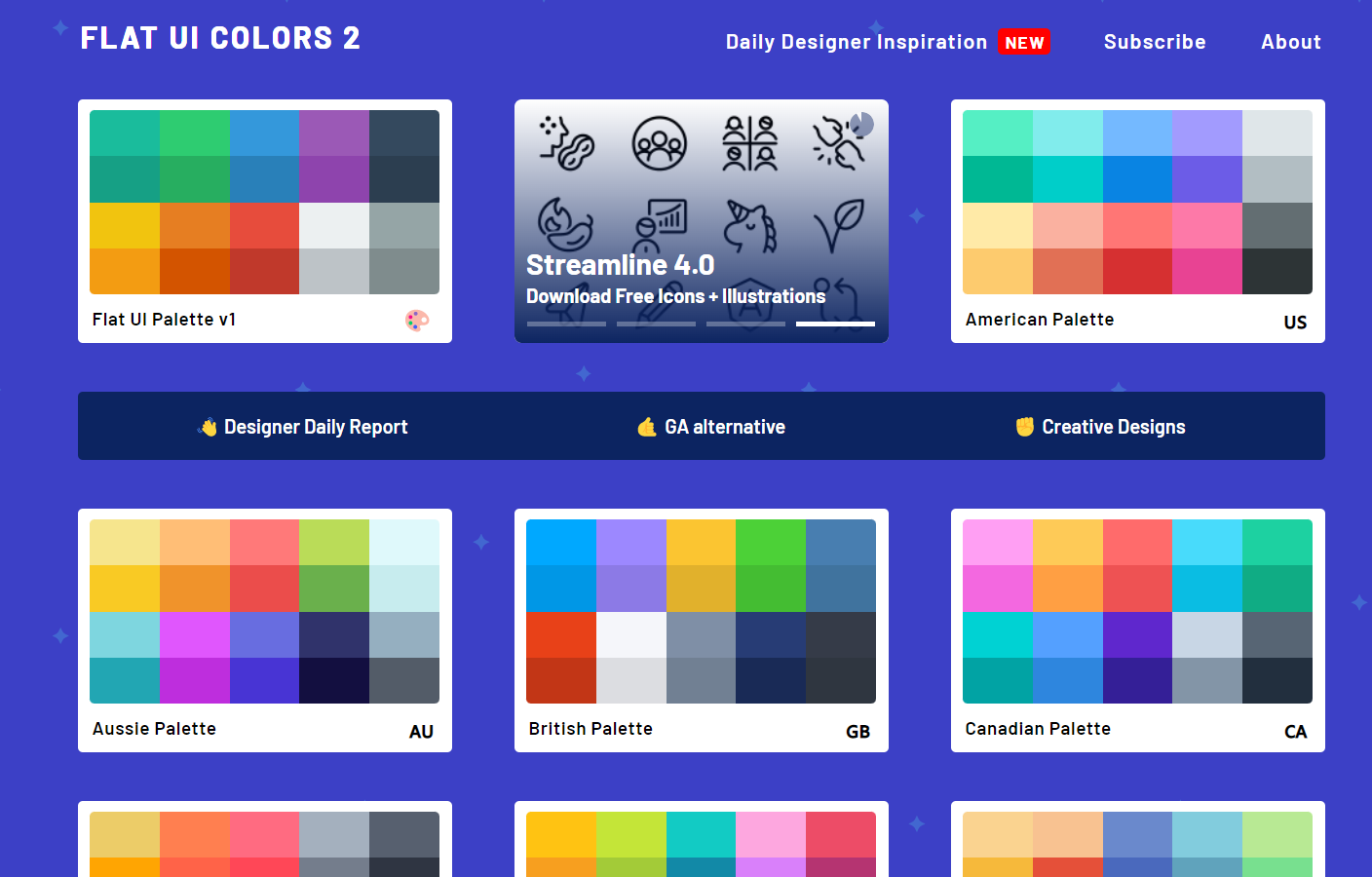
Task: Click the AU country code on Aussie Palette
Action: pyautogui.click(x=421, y=732)
